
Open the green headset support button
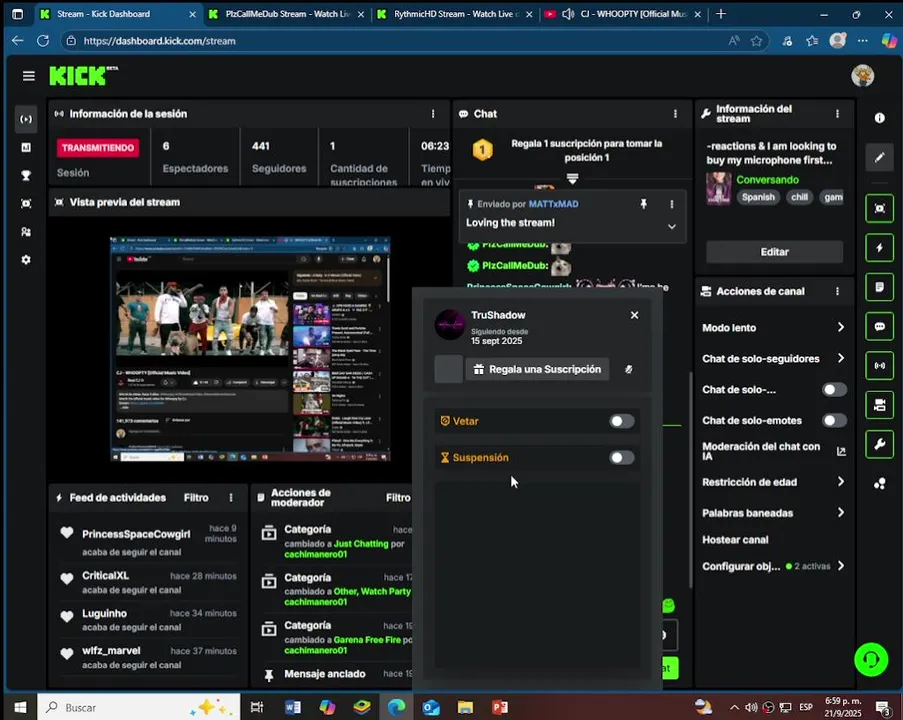coord(871,659)
